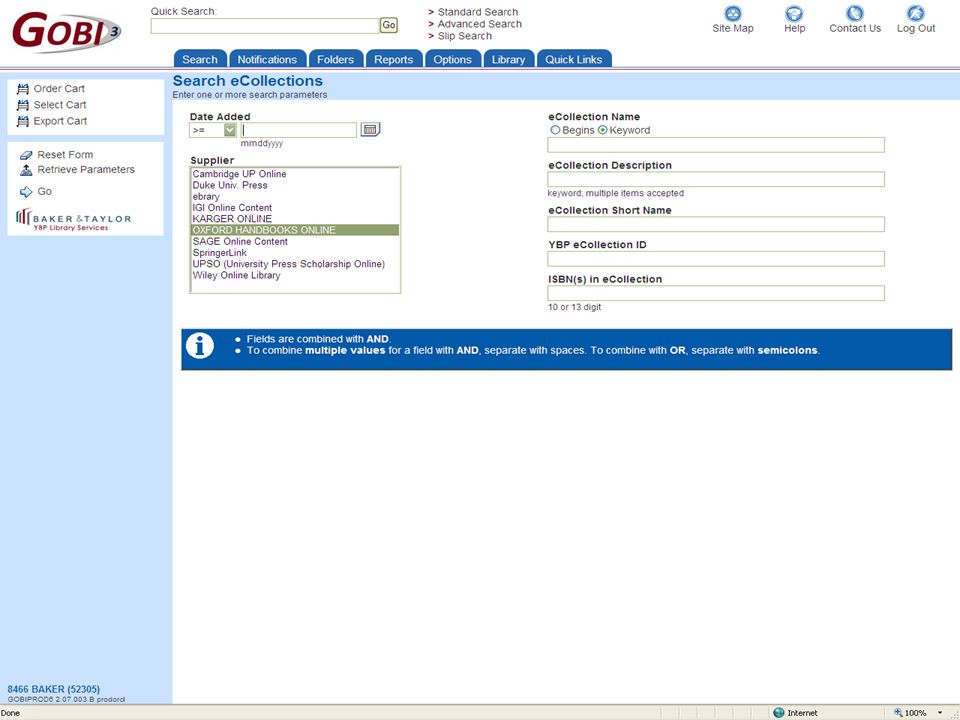This screenshot has height=720, width=960.
Task: Click the Quick Search text field
Action: pyautogui.click(x=264, y=26)
